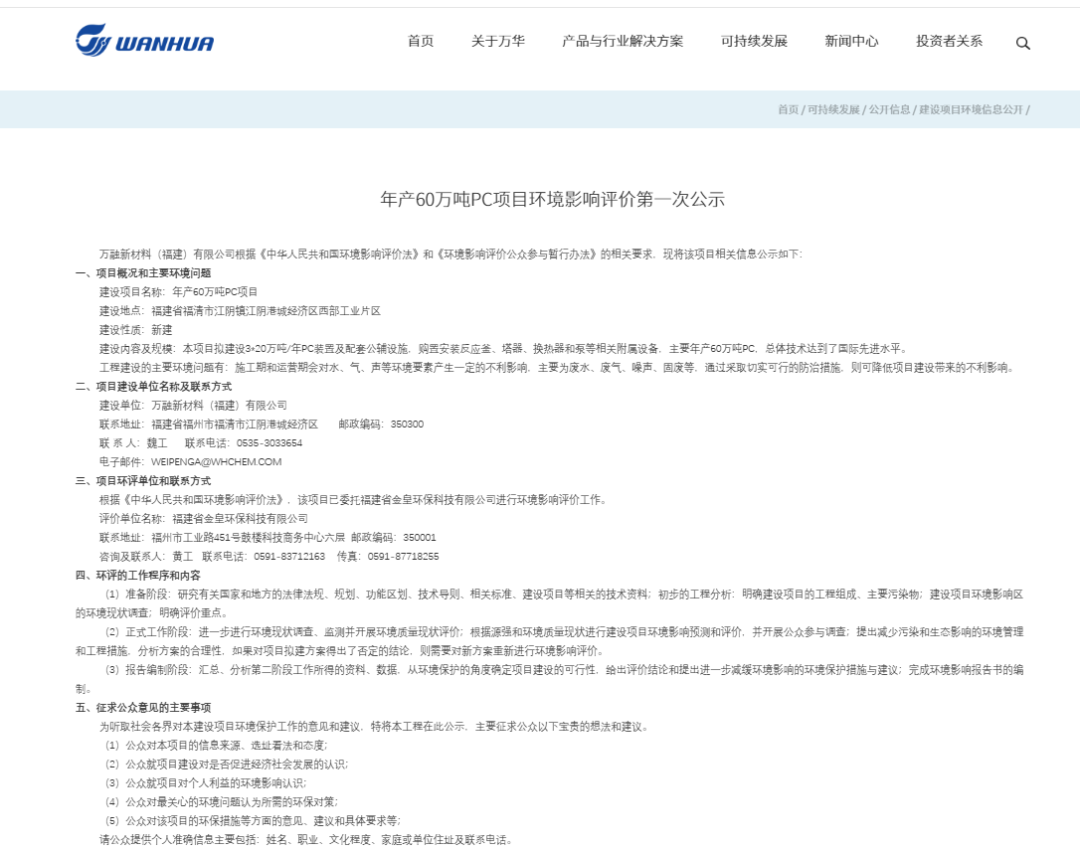Click the postal code 350001
The width and height of the screenshot is (1080, 852).
[419, 537]
